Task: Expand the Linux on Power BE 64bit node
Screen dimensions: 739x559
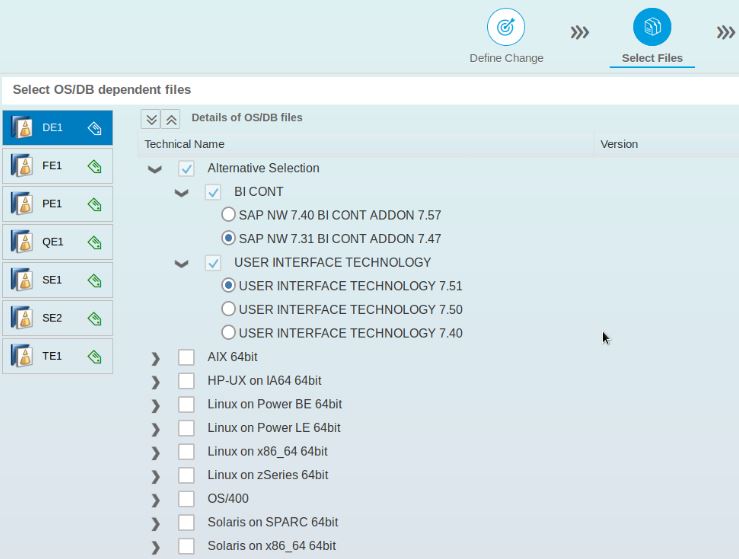Action: coord(156,406)
